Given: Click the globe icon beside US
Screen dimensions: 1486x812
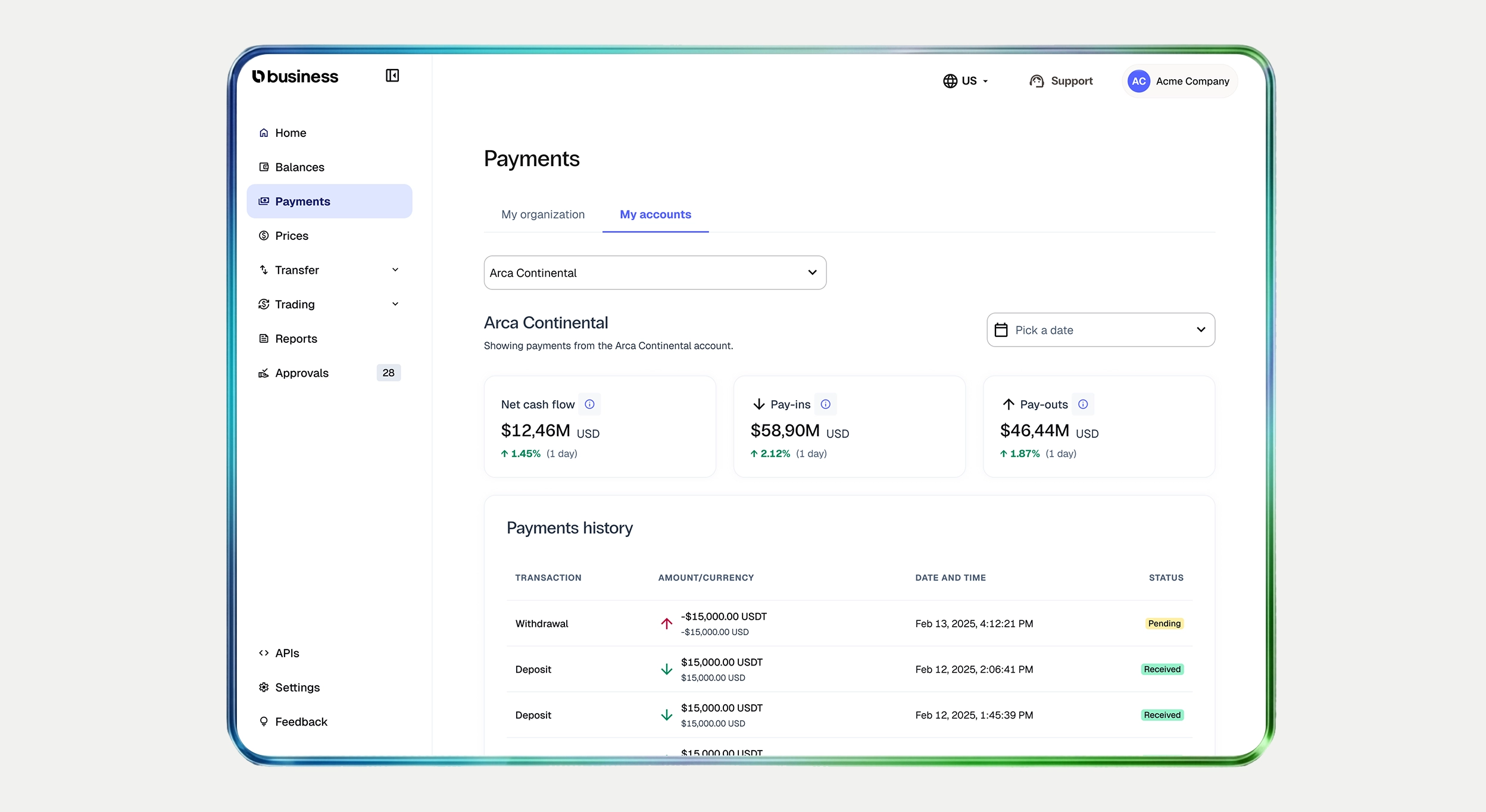Looking at the screenshot, I should click(950, 81).
